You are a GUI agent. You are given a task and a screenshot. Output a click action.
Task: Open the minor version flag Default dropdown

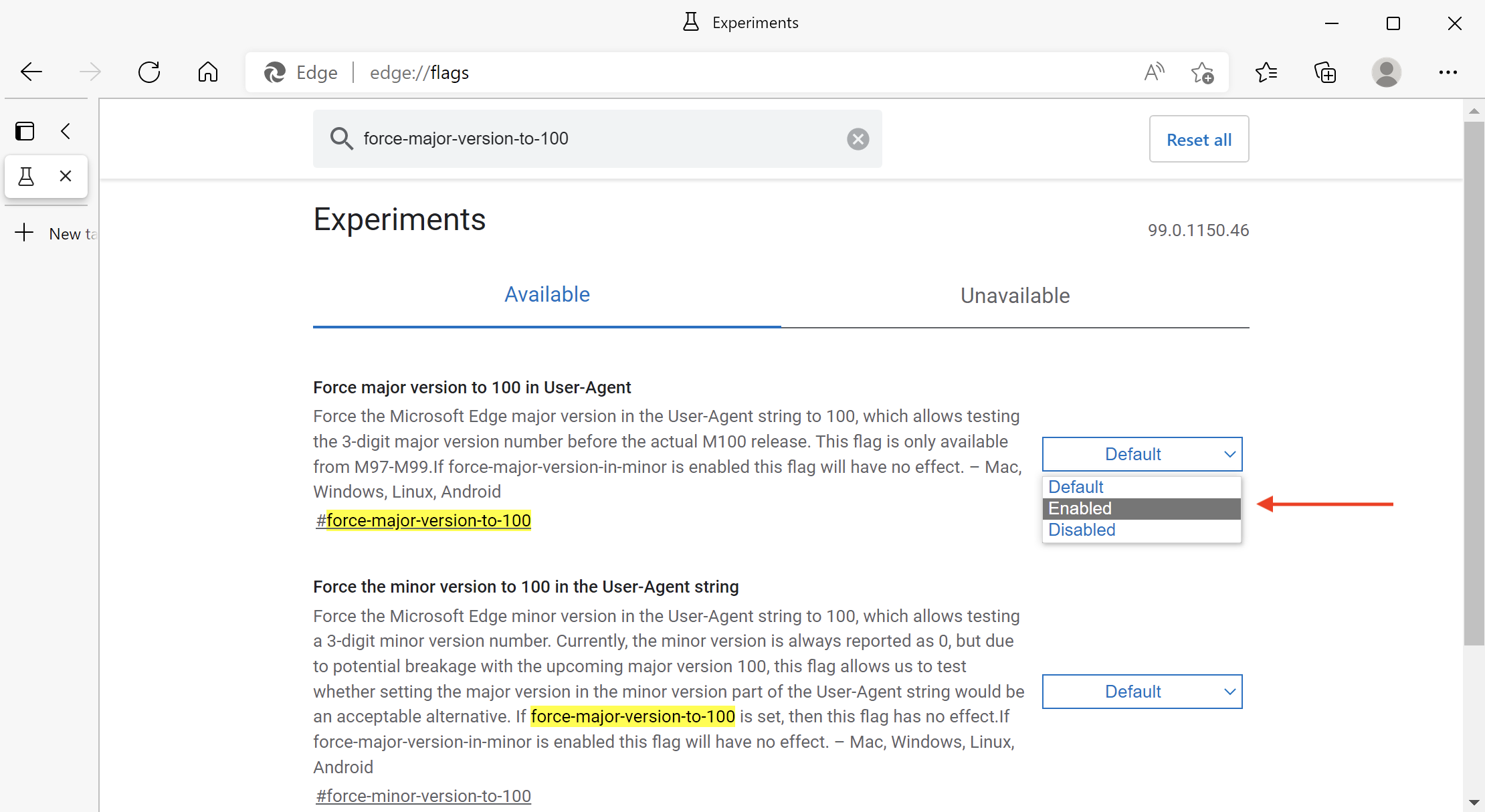point(1141,692)
